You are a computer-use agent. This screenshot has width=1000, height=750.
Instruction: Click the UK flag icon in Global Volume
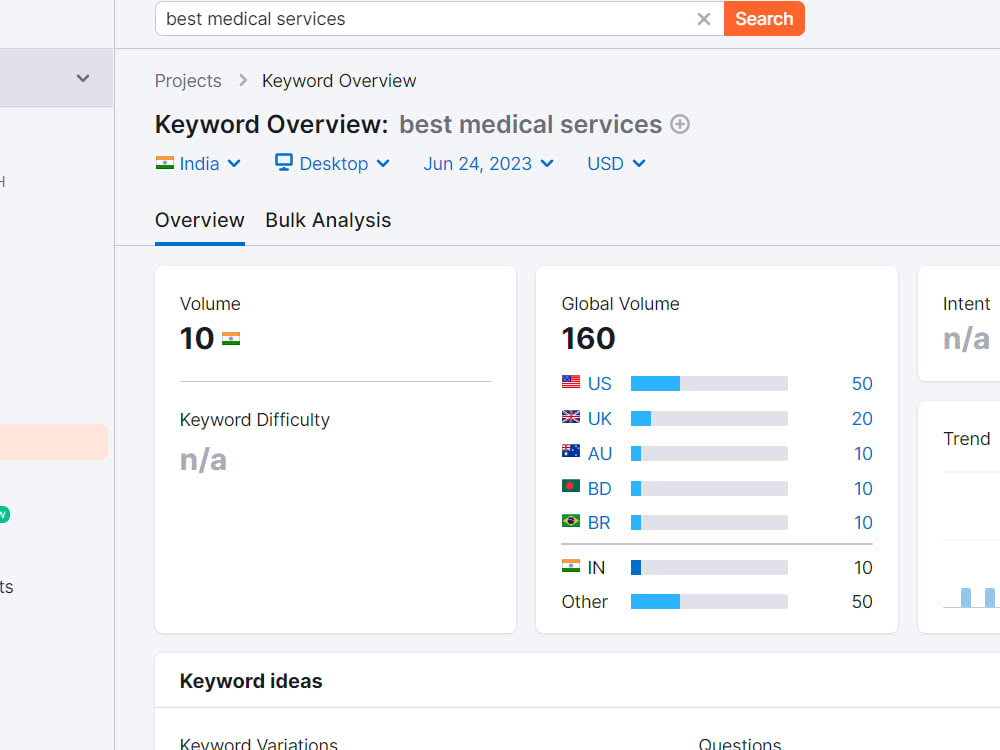tap(571, 417)
